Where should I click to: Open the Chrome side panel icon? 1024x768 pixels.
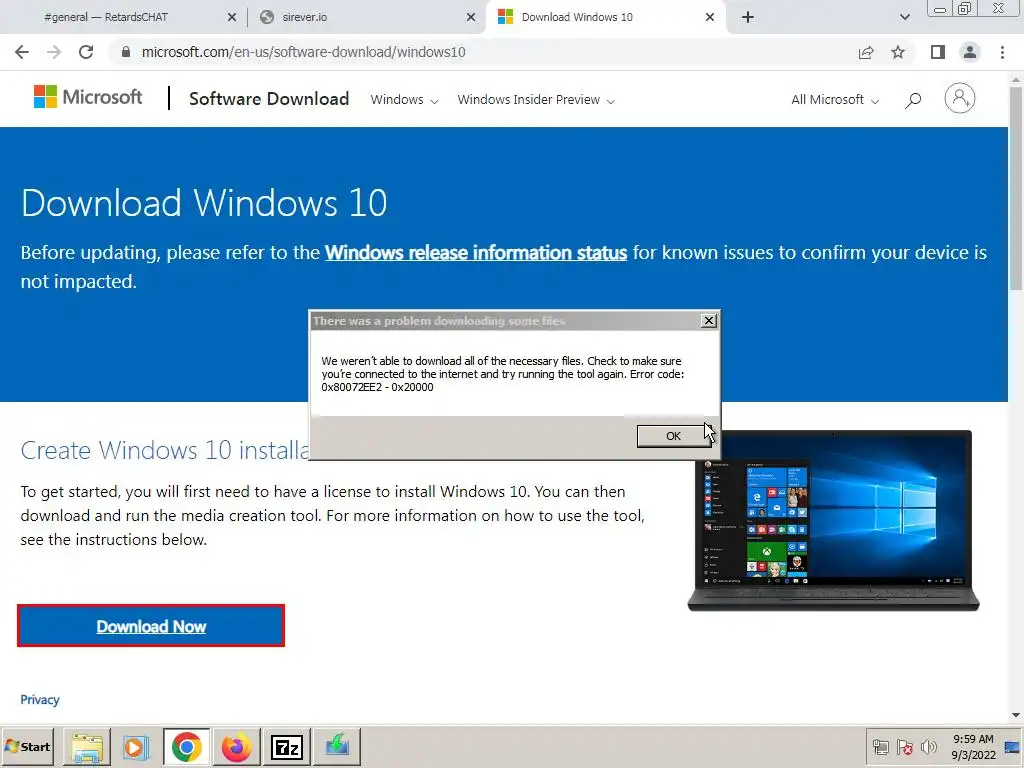pos(938,52)
